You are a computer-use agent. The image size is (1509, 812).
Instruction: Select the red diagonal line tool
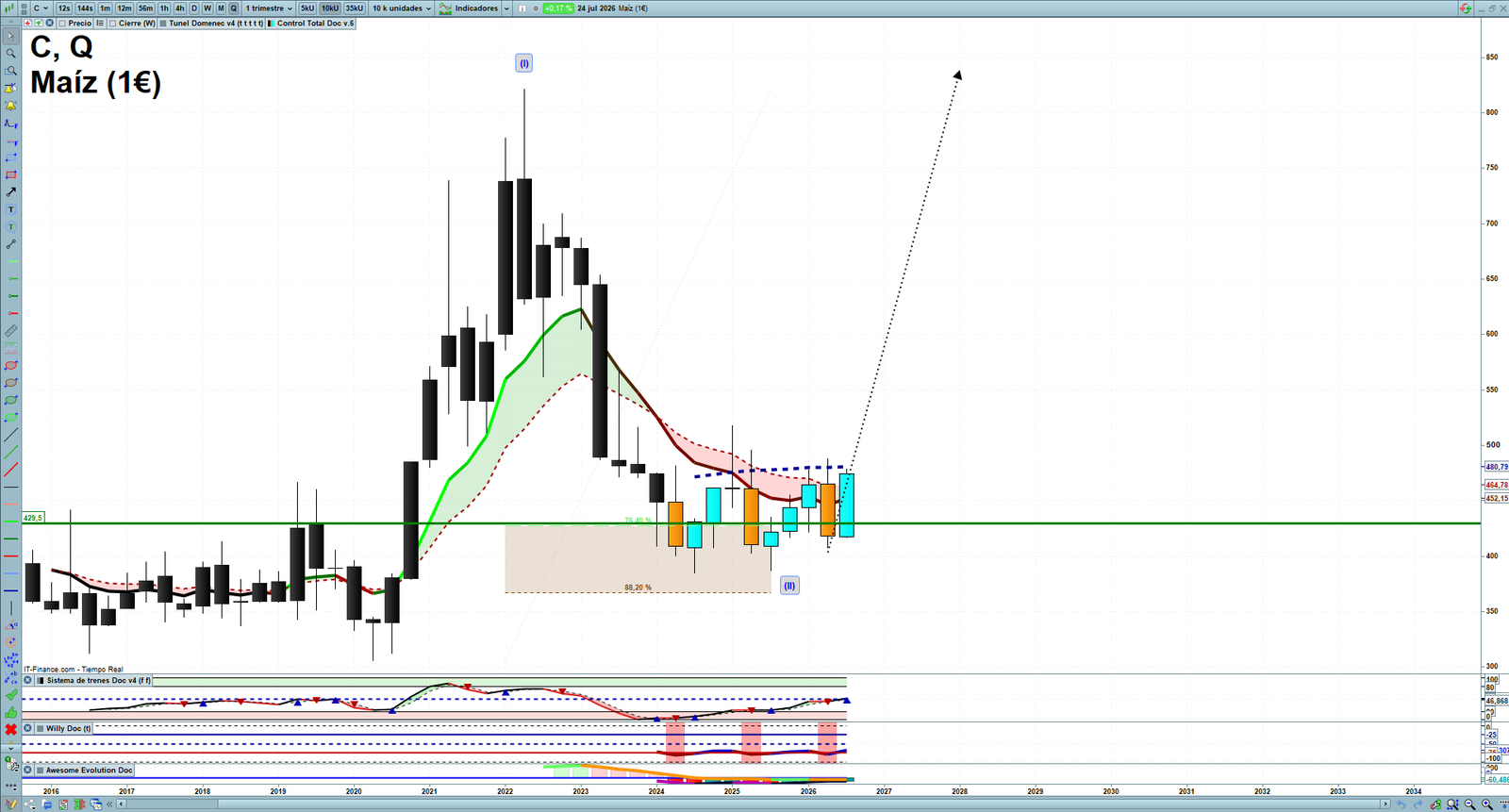(10, 470)
